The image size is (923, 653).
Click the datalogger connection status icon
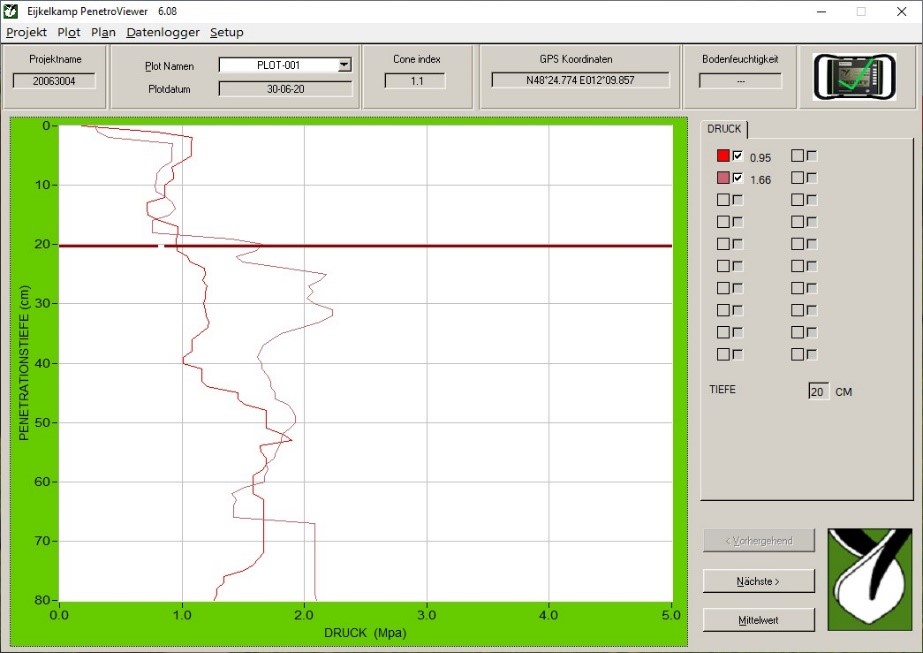pyautogui.click(x=855, y=76)
